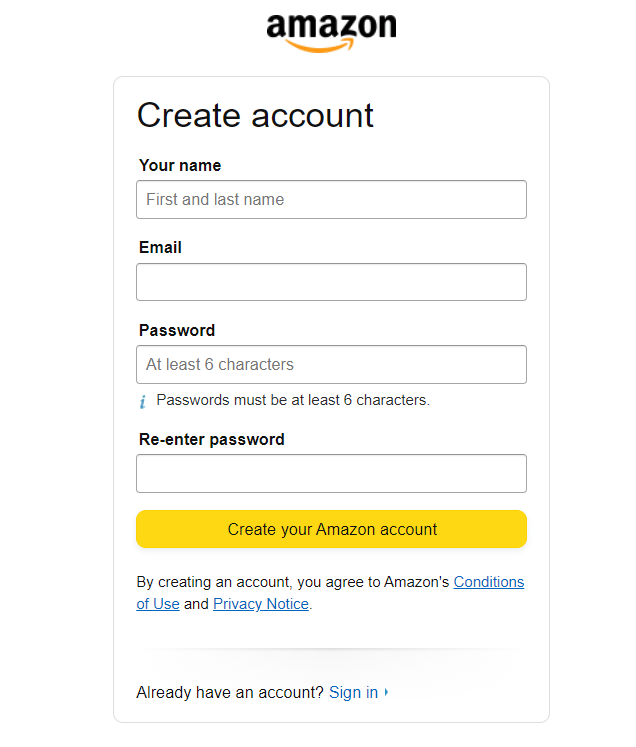
Task: Click the Create account heading
Action: tap(255, 116)
